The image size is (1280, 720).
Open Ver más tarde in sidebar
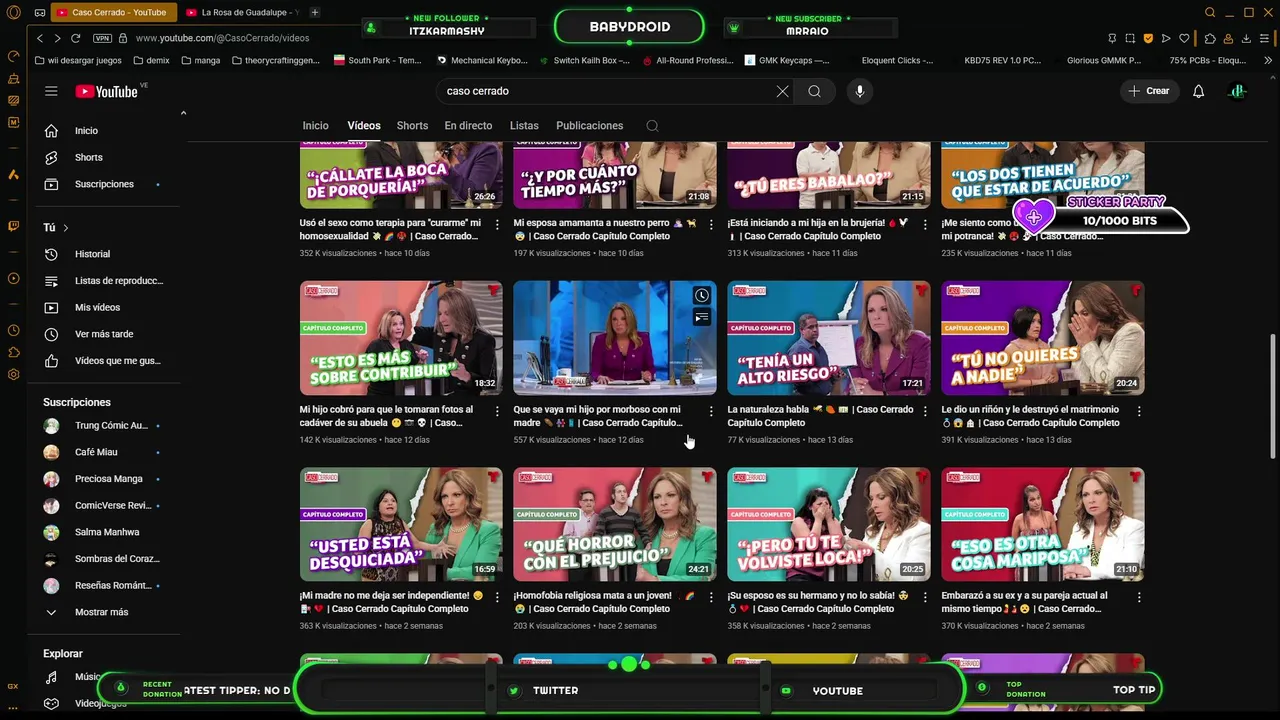coord(104,334)
